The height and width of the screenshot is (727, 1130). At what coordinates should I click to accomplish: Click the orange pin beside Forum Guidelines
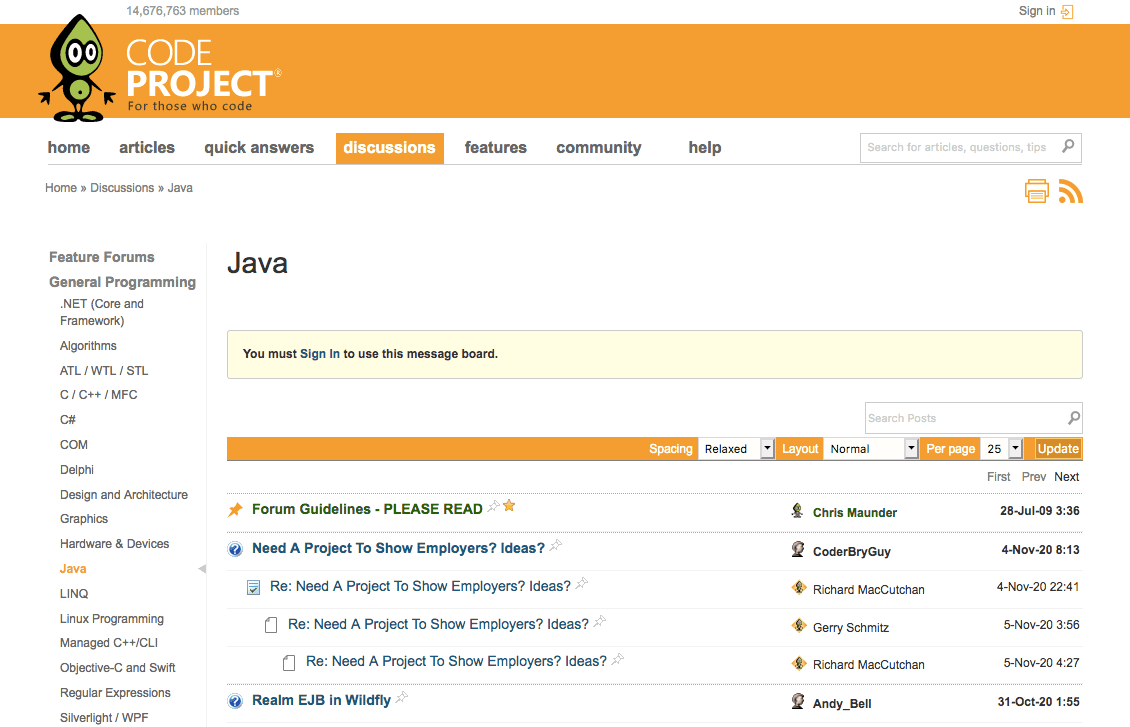pos(236,508)
